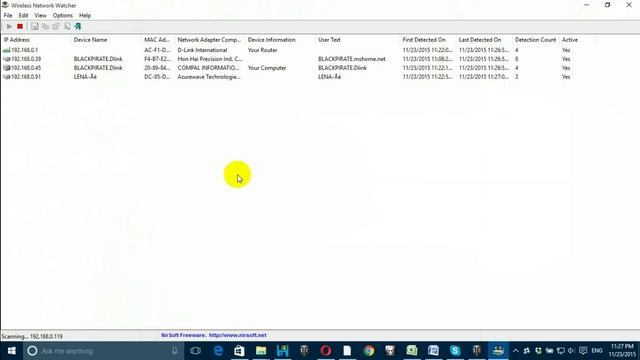Click the Find toolbar icon

click(x=67, y=27)
